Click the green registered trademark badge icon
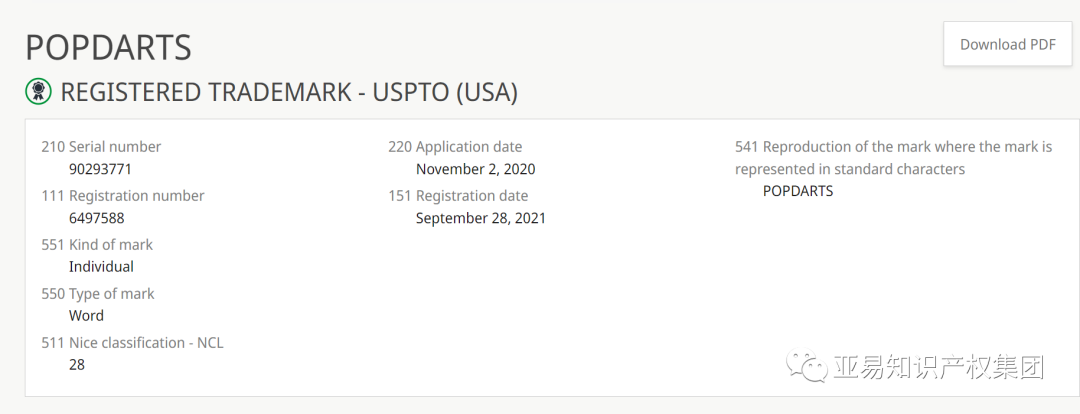 [39, 92]
